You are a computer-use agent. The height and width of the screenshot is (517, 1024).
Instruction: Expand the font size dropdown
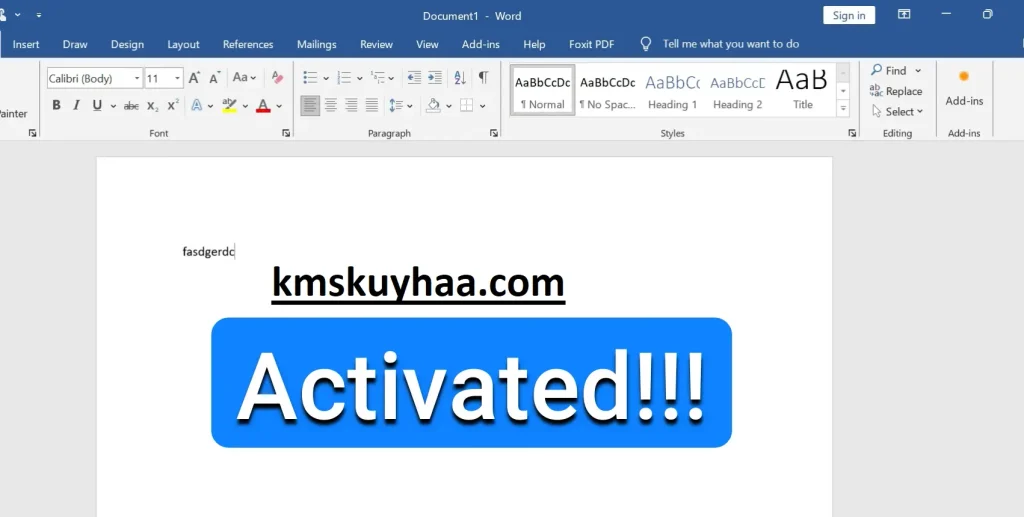pos(177,78)
